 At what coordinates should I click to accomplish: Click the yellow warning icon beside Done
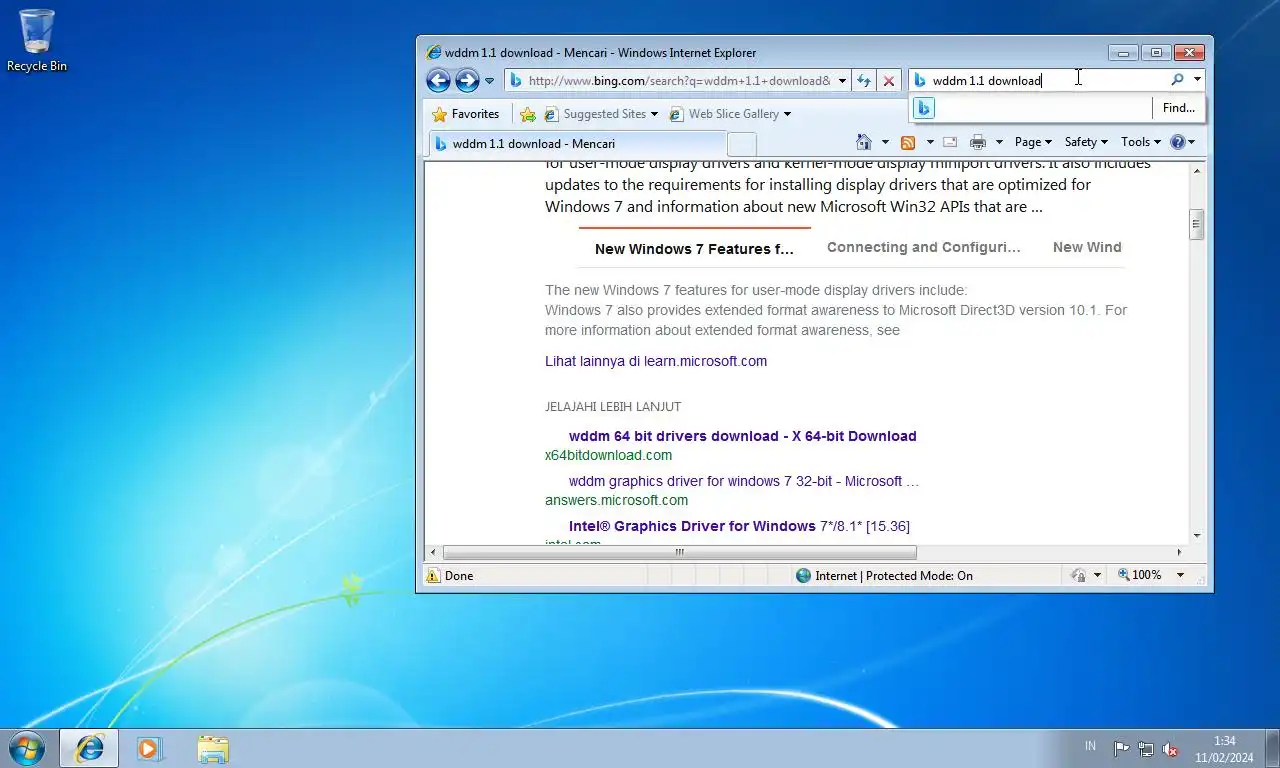point(433,575)
